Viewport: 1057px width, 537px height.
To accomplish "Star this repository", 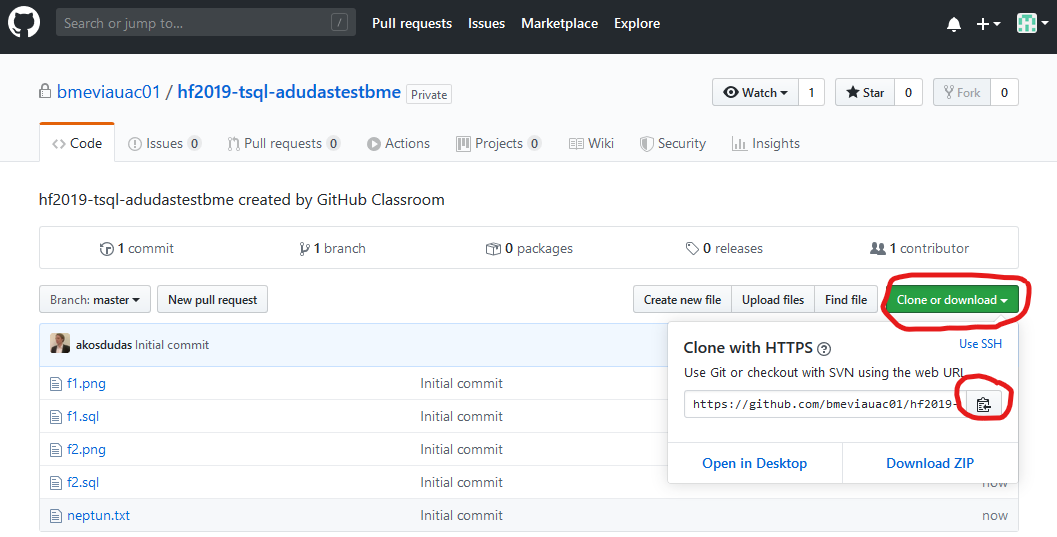I will tap(865, 93).
